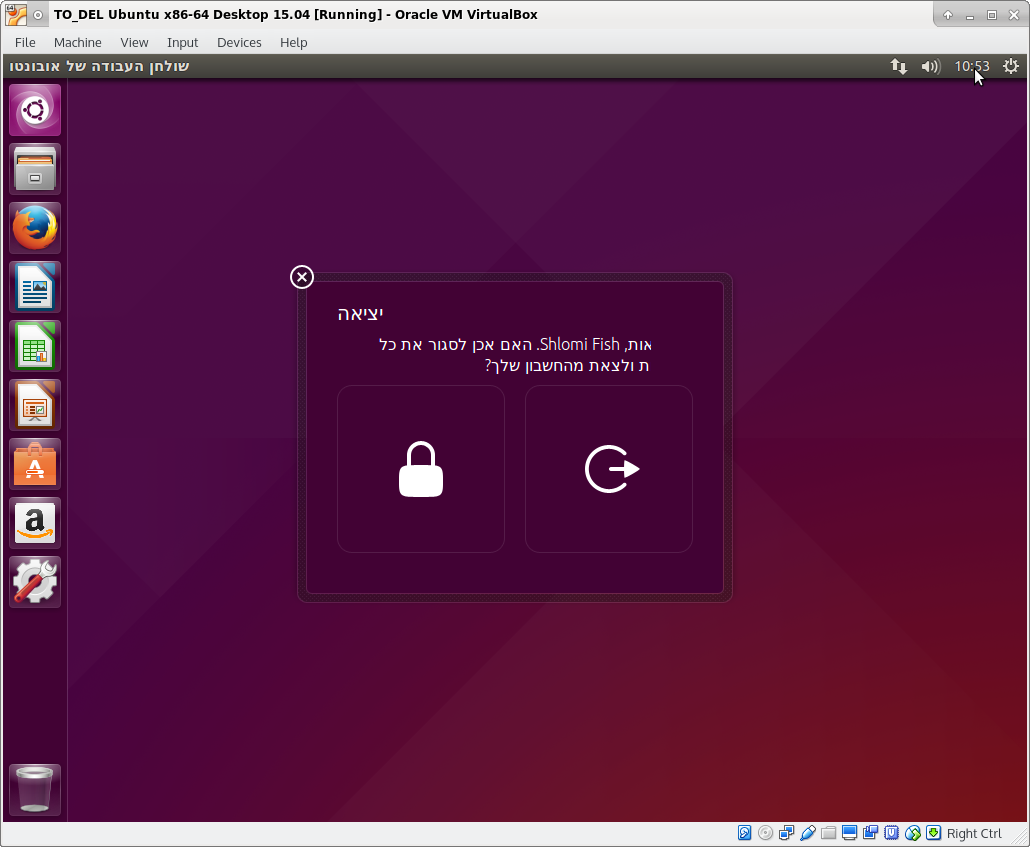The width and height of the screenshot is (1030, 847).
Task: Click the display status icon
Action: point(849,833)
